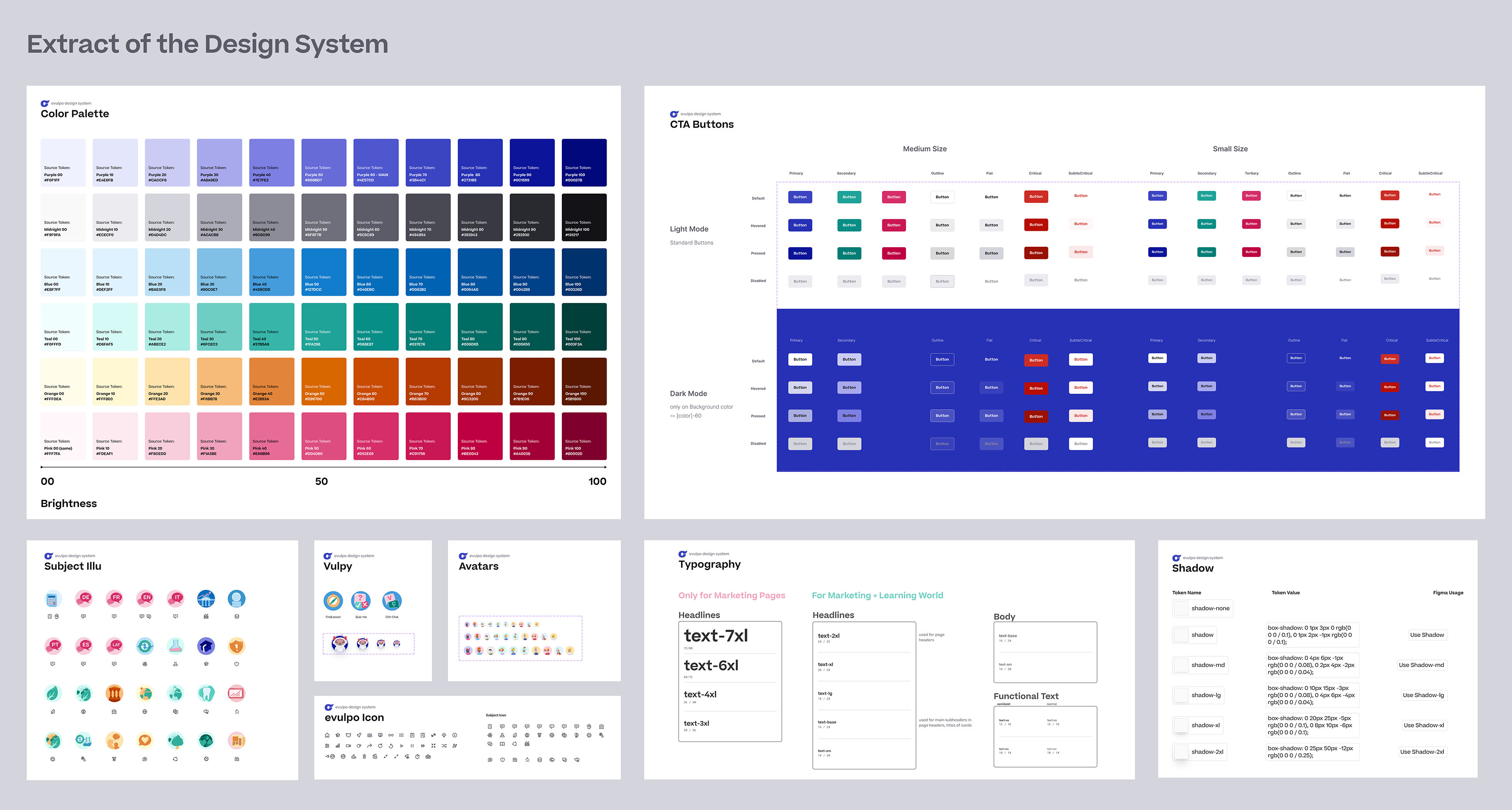Image resolution: width=1512 pixels, height=810 pixels.
Task: Click the orange shield warning illustration
Action: click(x=236, y=646)
